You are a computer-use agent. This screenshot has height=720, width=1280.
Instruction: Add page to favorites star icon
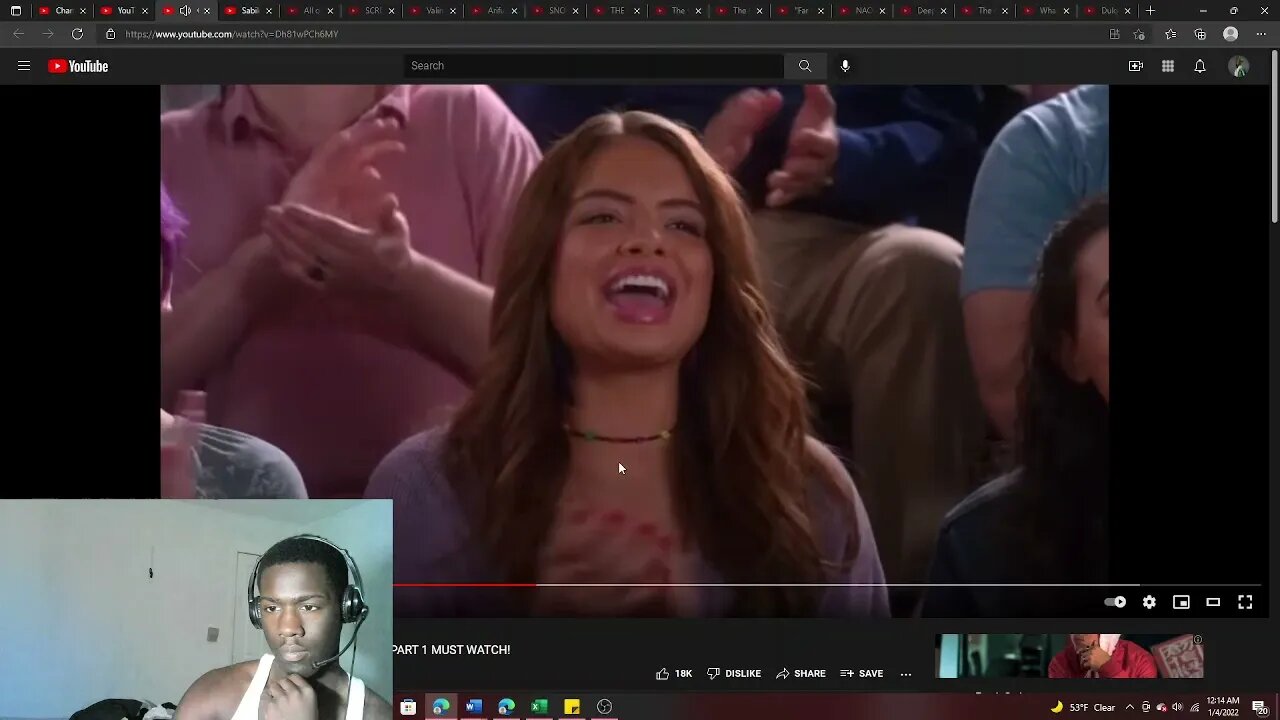tap(1139, 34)
